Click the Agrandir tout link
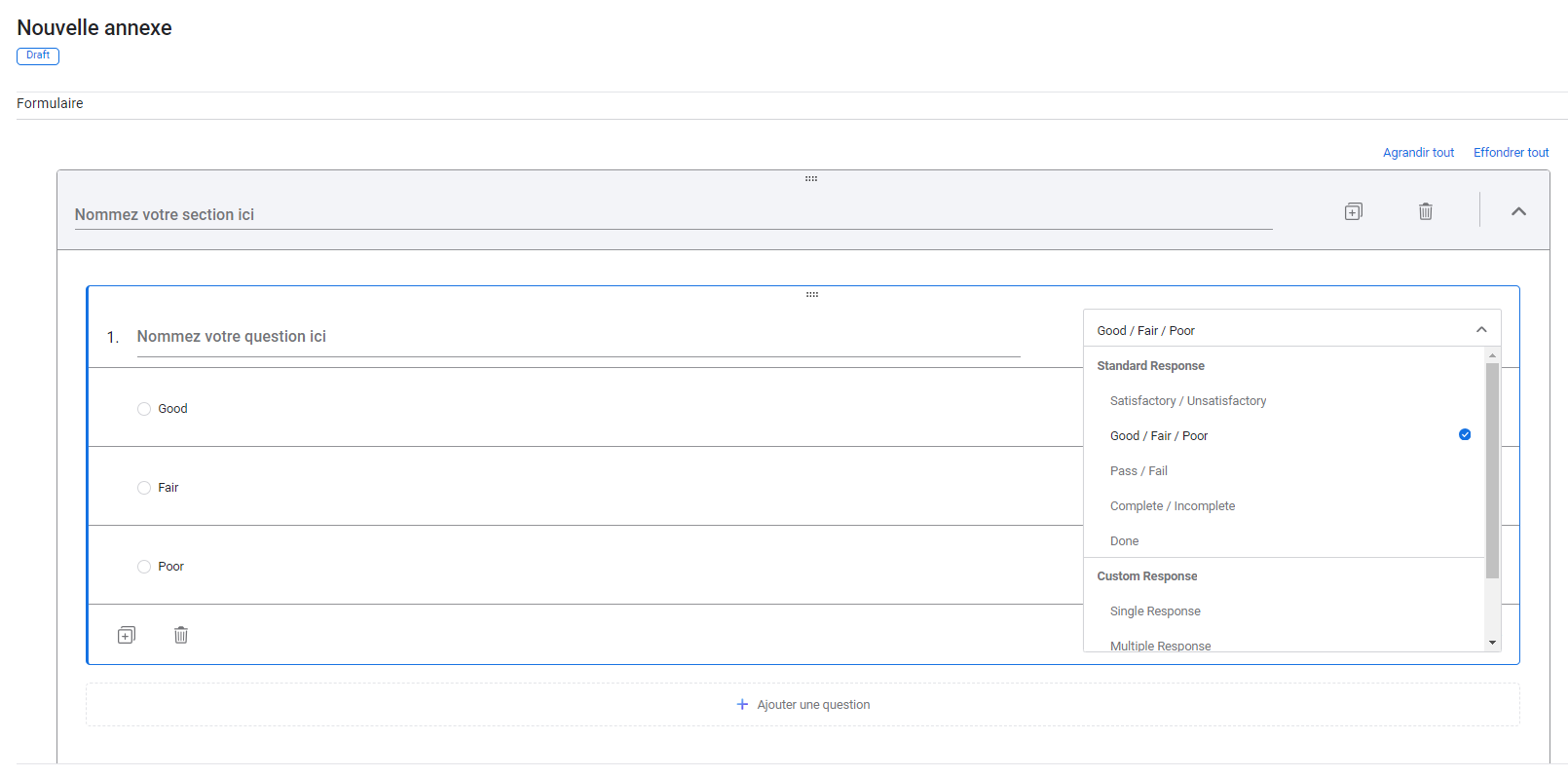Viewport: 1568px width, 777px height. click(1418, 153)
